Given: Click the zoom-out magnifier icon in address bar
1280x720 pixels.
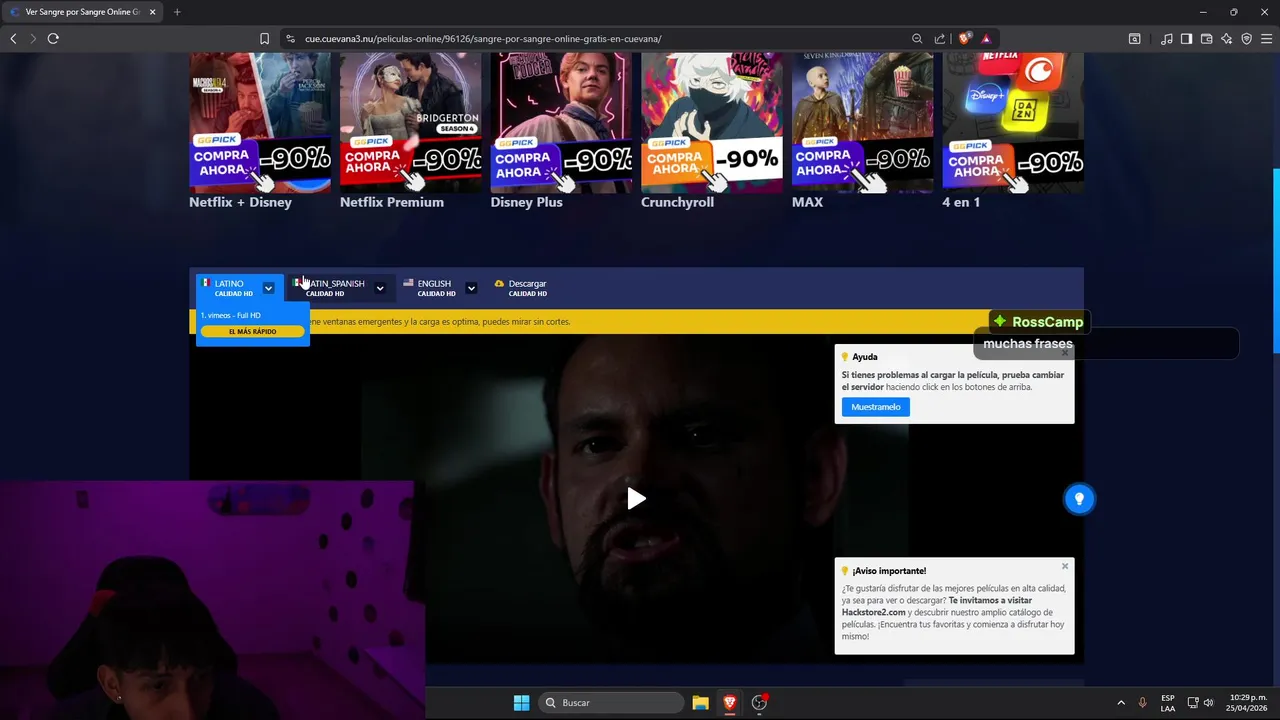Looking at the screenshot, I should [917, 39].
